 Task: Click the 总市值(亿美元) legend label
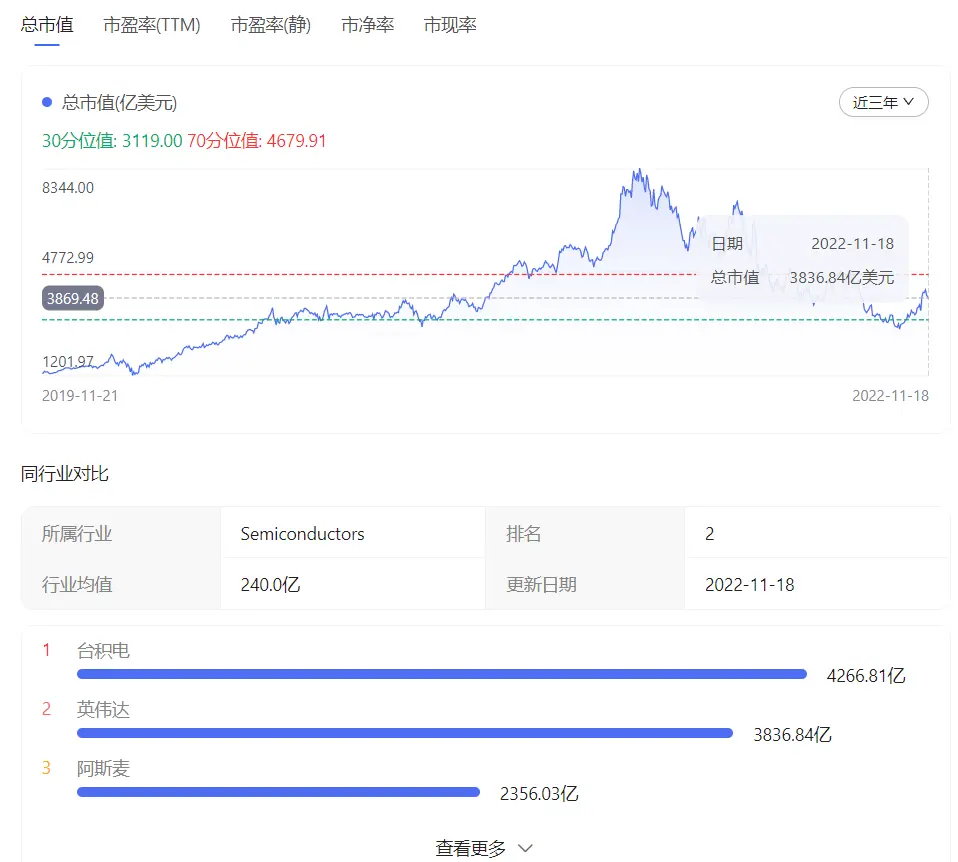[119, 102]
